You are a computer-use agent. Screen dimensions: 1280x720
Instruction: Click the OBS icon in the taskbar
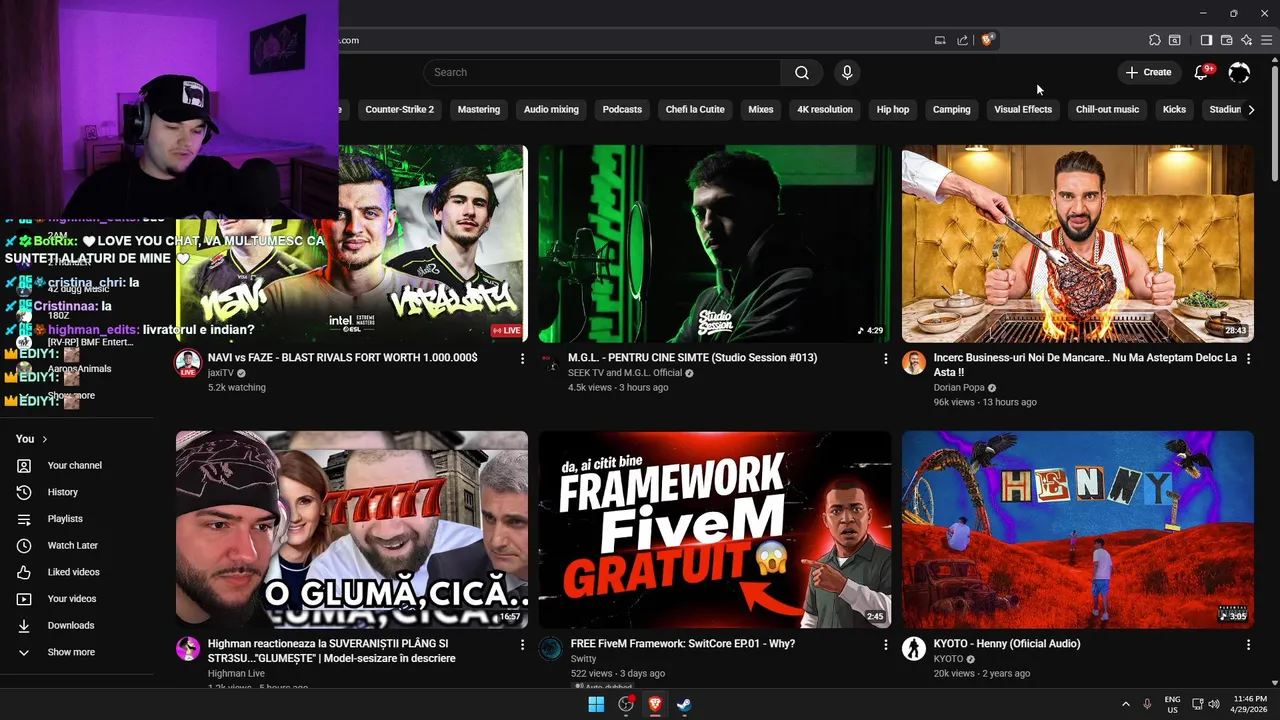coord(626,704)
